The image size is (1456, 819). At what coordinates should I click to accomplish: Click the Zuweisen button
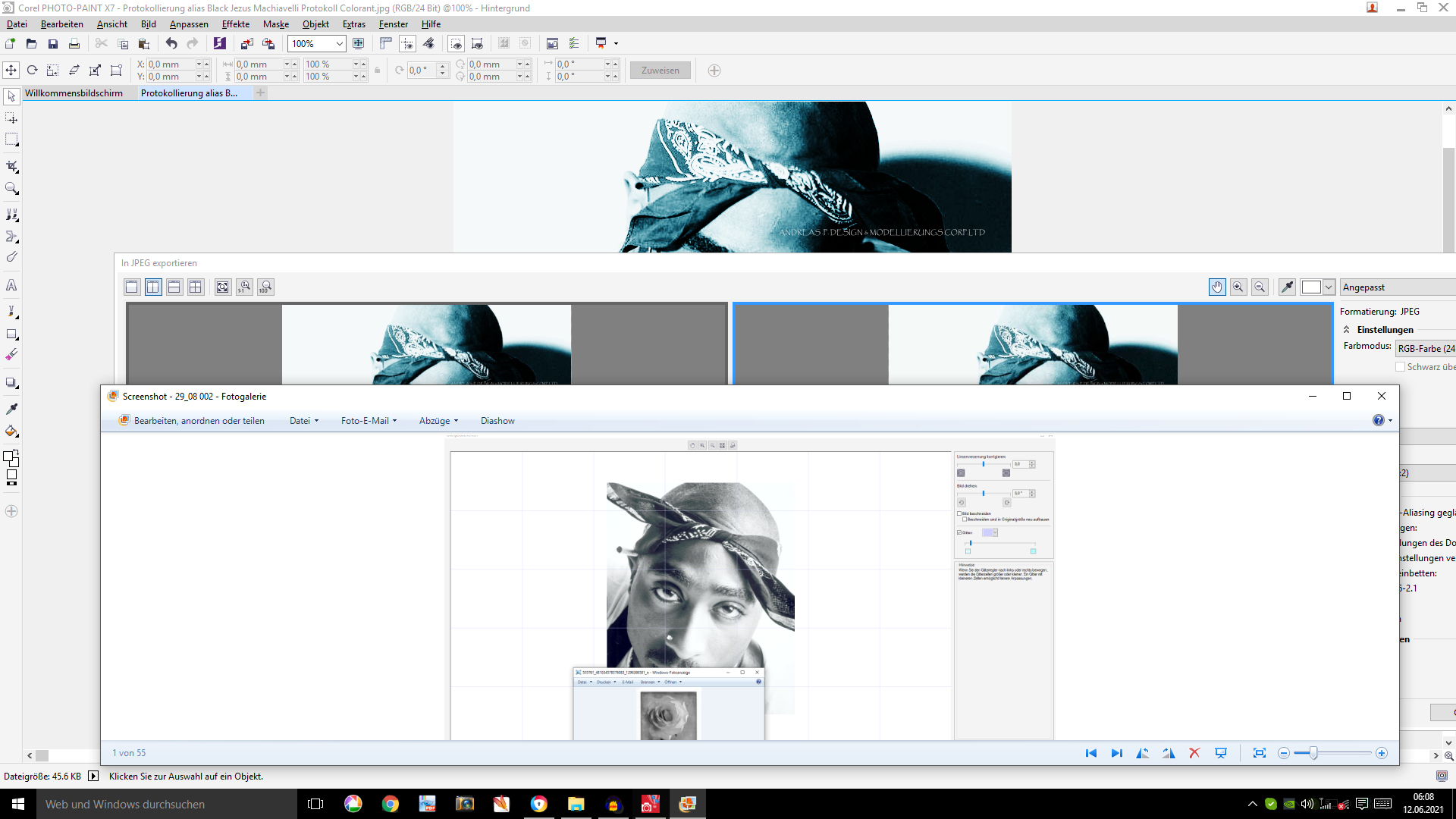click(661, 71)
